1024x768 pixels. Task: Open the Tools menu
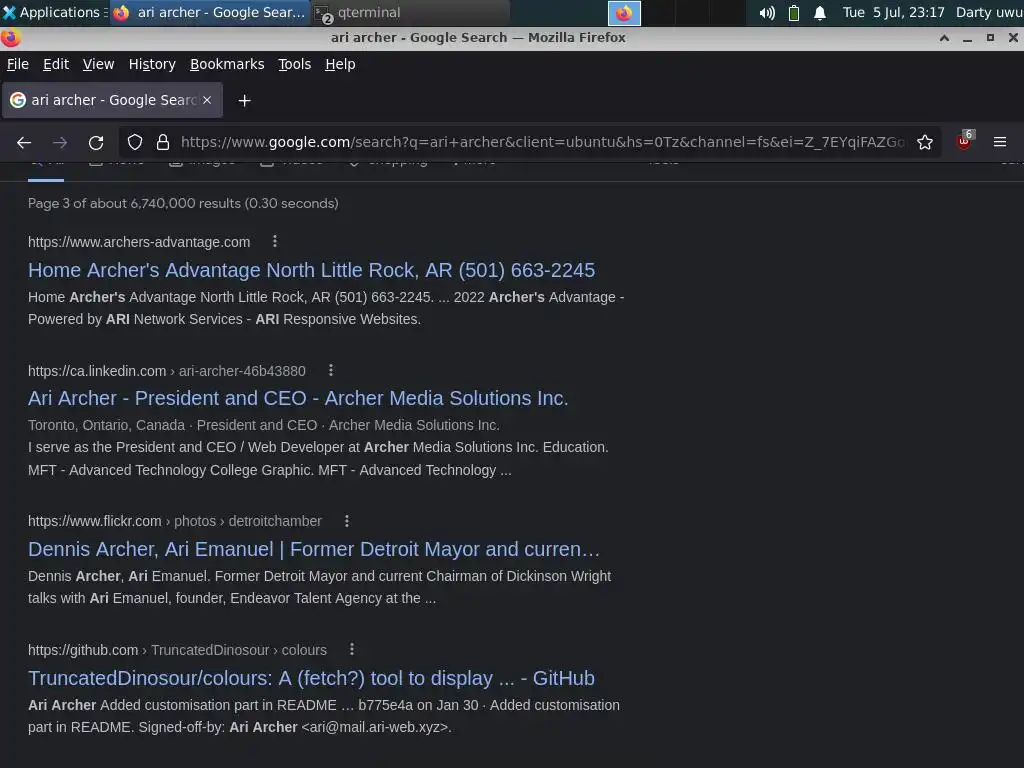tap(295, 64)
